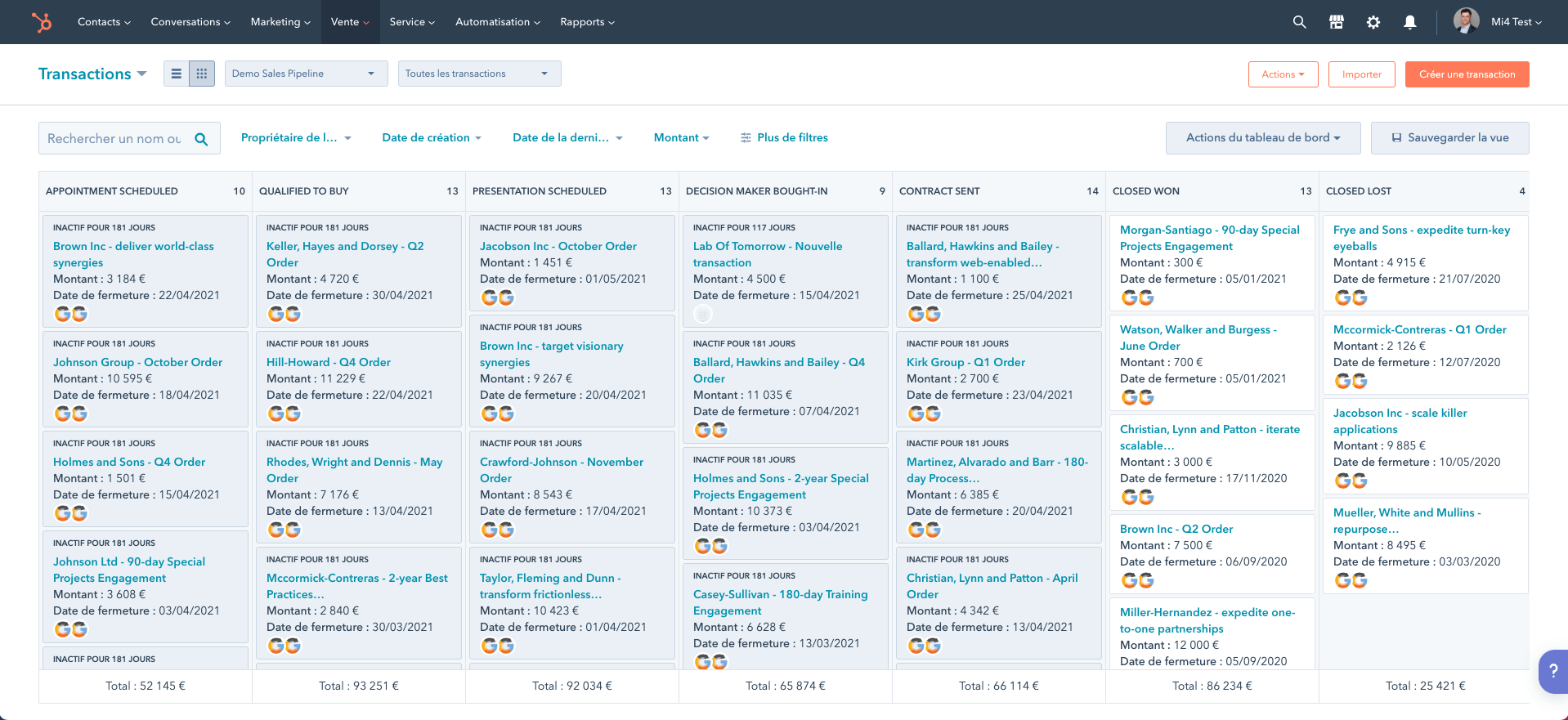The image size is (1568, 720).
Task: Focus the Rechercher un nom search field
Action: (114, 139)
